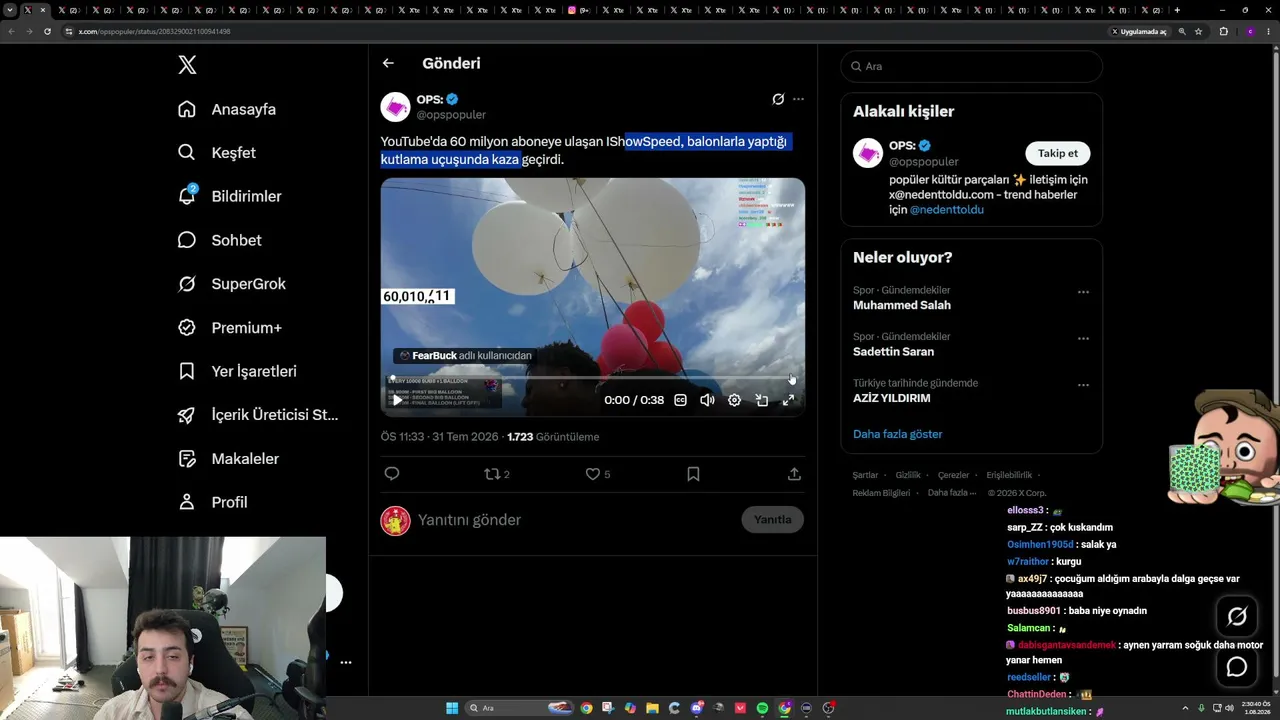Go back with the Gönderi arrow
Screen dimensions: 1280x720
388,63
